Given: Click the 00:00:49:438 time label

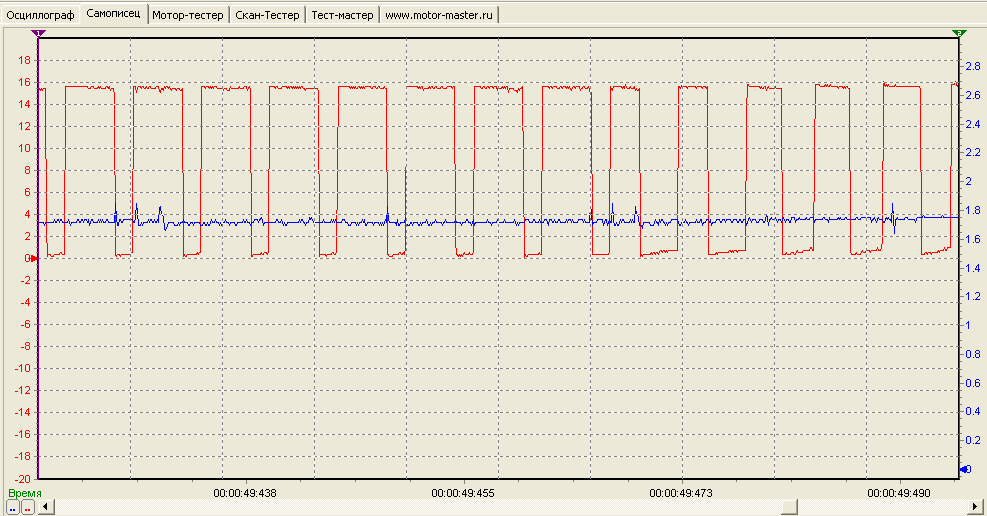Looking at the screenshot, I should pyautogui.click(x=245, y=493).
